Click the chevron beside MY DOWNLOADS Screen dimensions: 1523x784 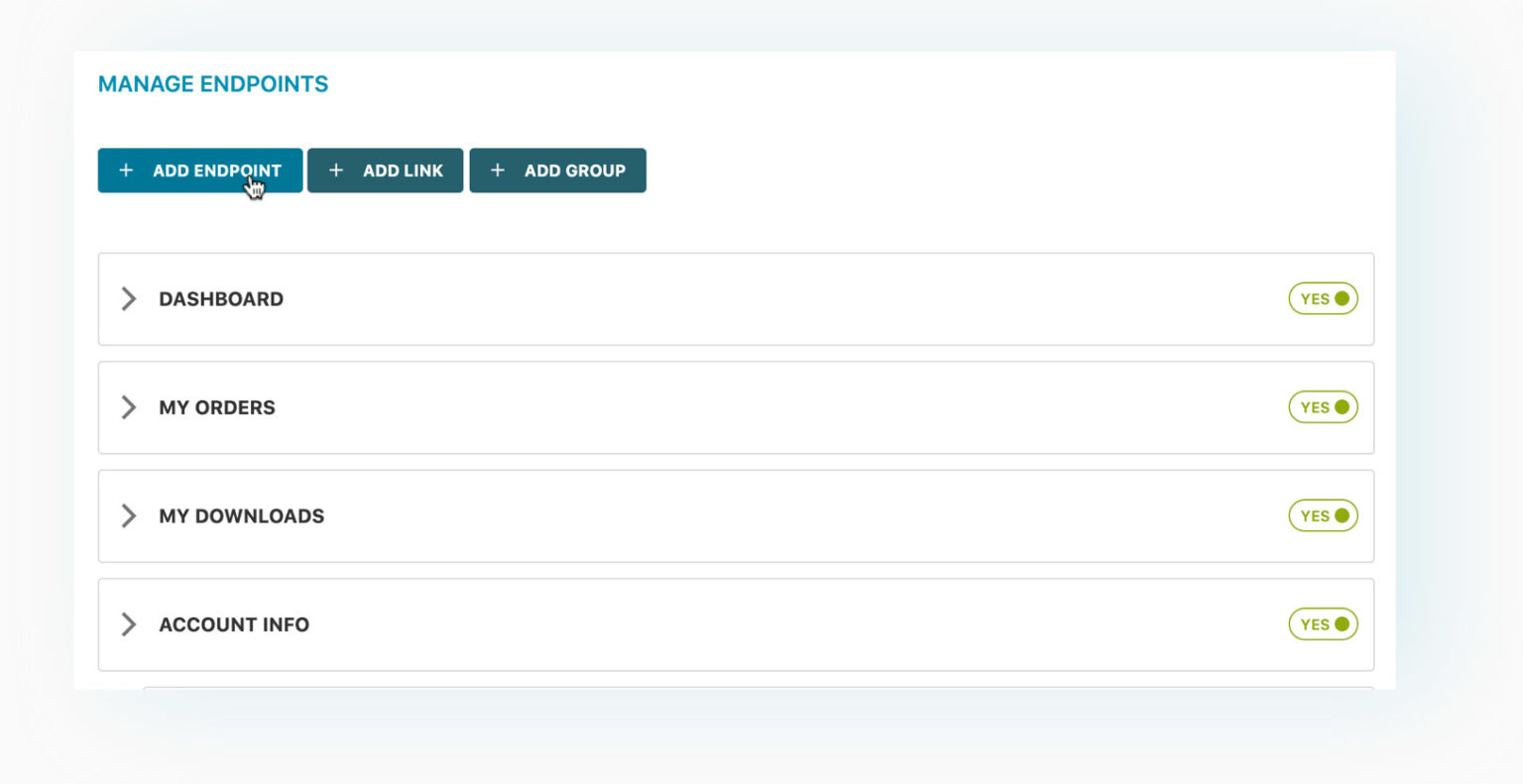pos(128,515)
